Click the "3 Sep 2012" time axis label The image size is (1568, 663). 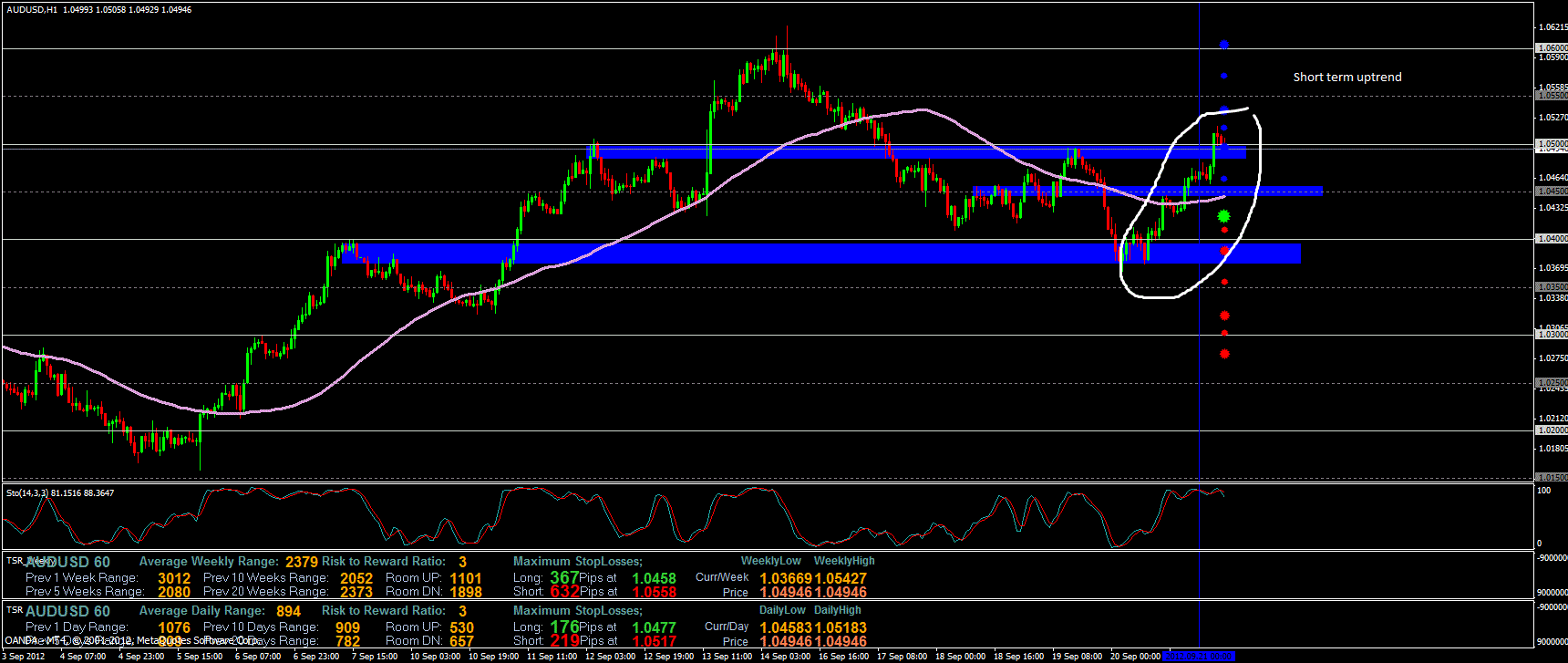tap(24, 657)
